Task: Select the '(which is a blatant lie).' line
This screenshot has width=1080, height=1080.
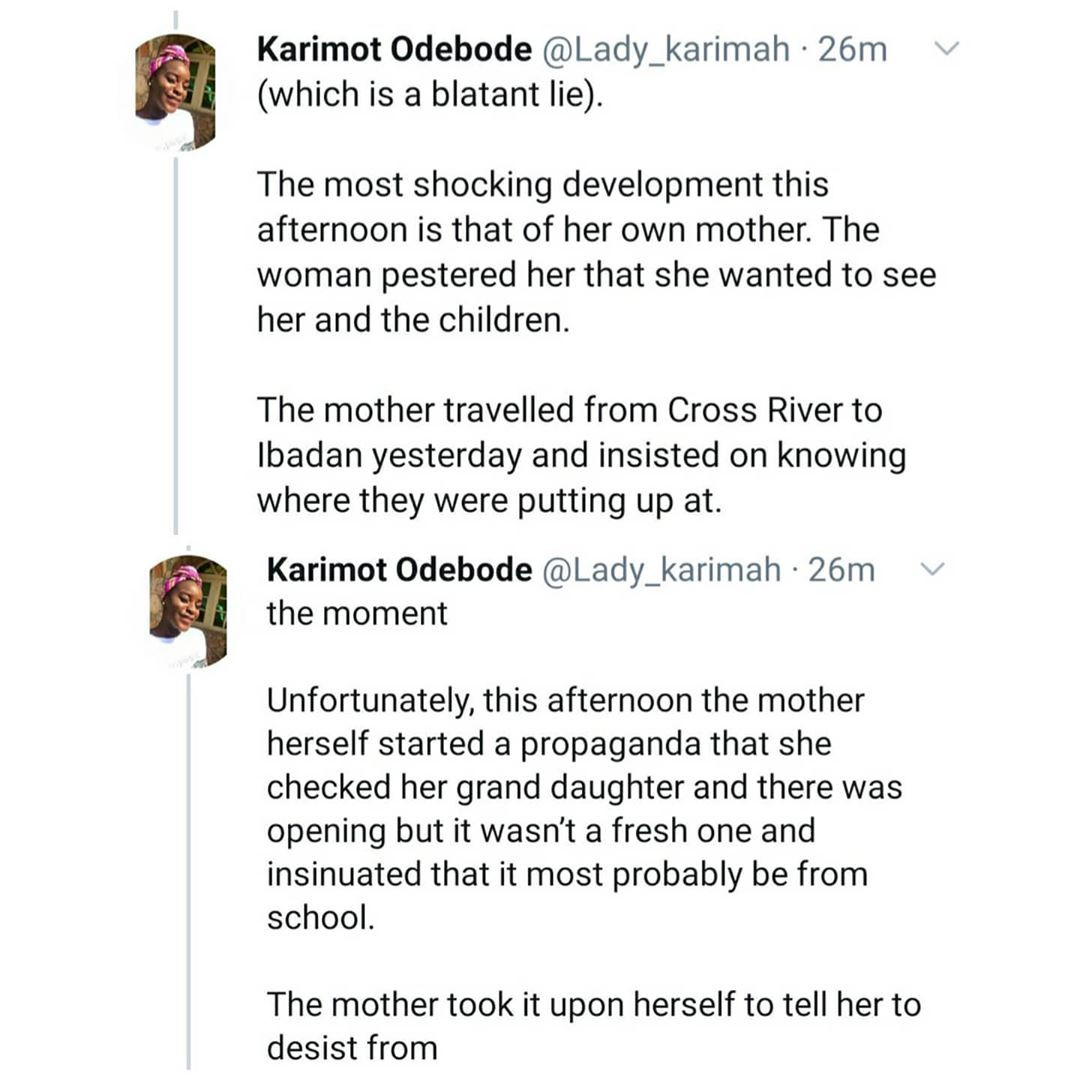Action: click(x=430, y=94)
